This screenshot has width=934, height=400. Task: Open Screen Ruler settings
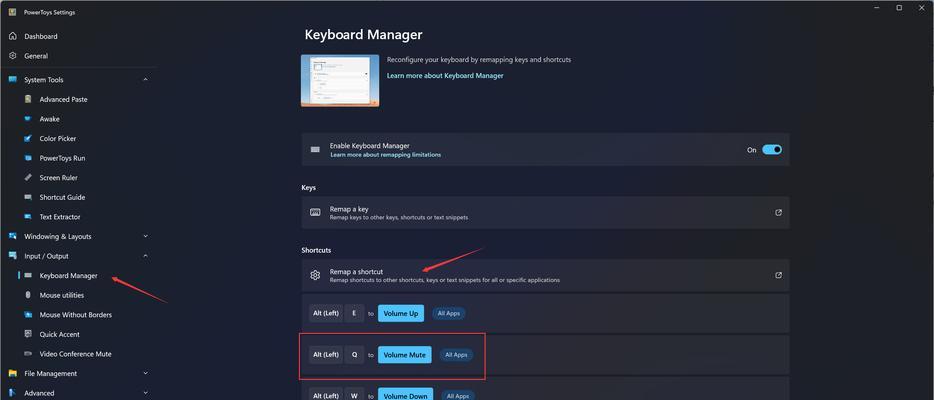(58, 178)
